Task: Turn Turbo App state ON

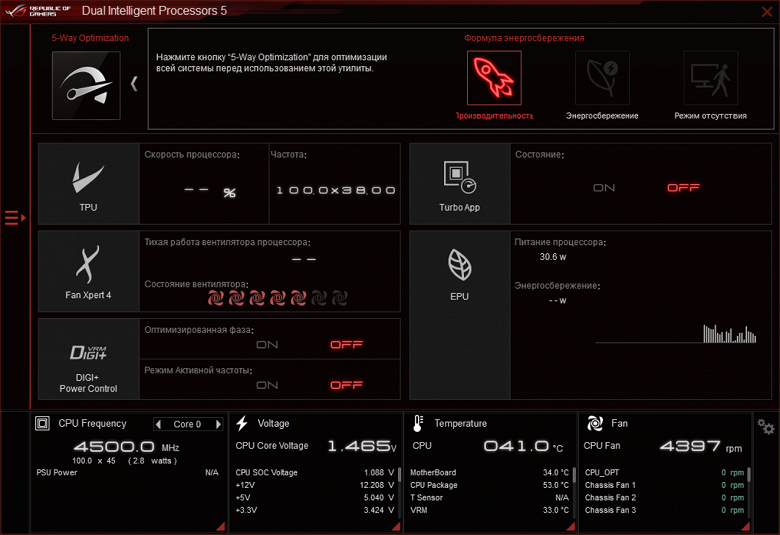Action: click(604, 188)
